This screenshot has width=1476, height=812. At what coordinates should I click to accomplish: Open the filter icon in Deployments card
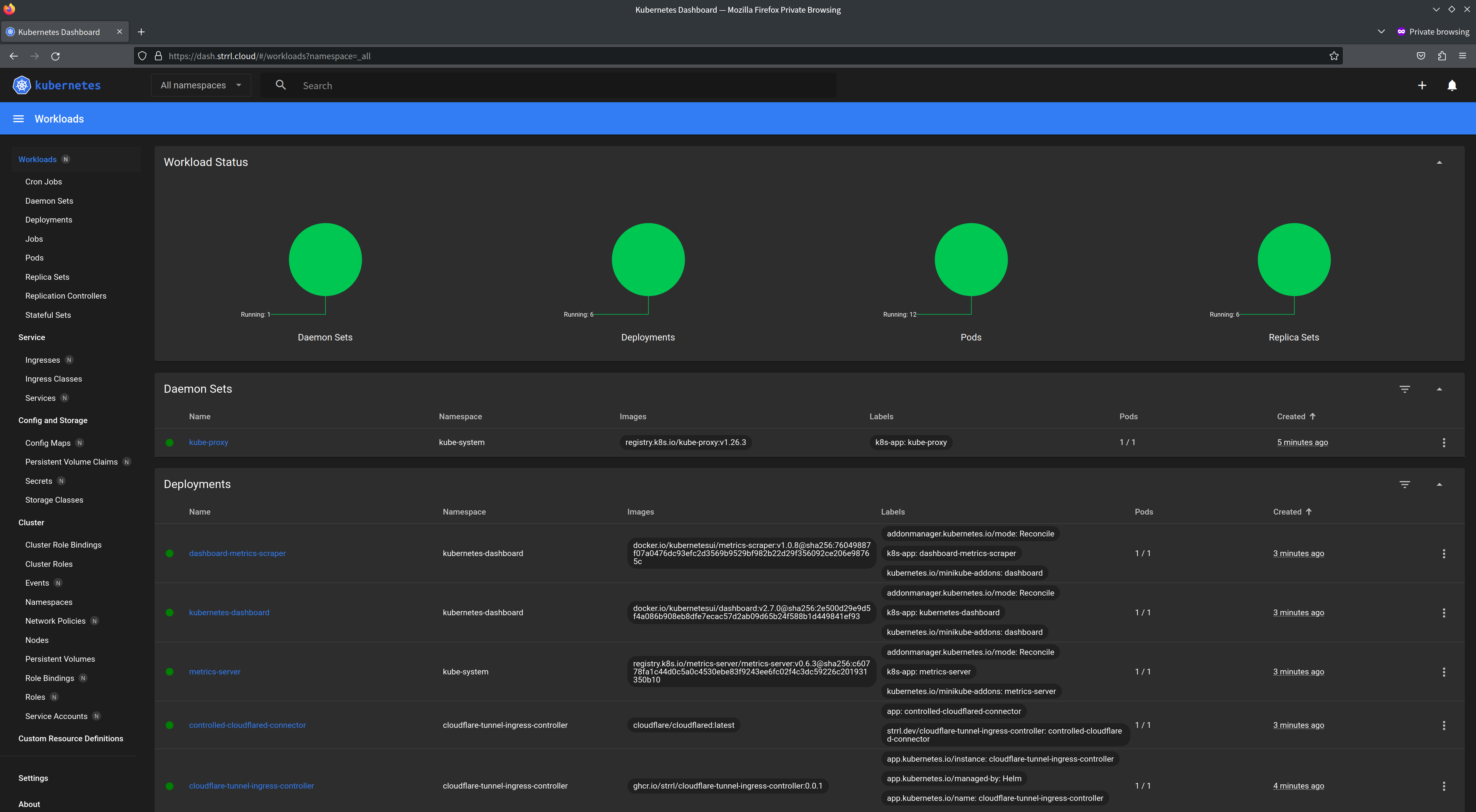1404,485
